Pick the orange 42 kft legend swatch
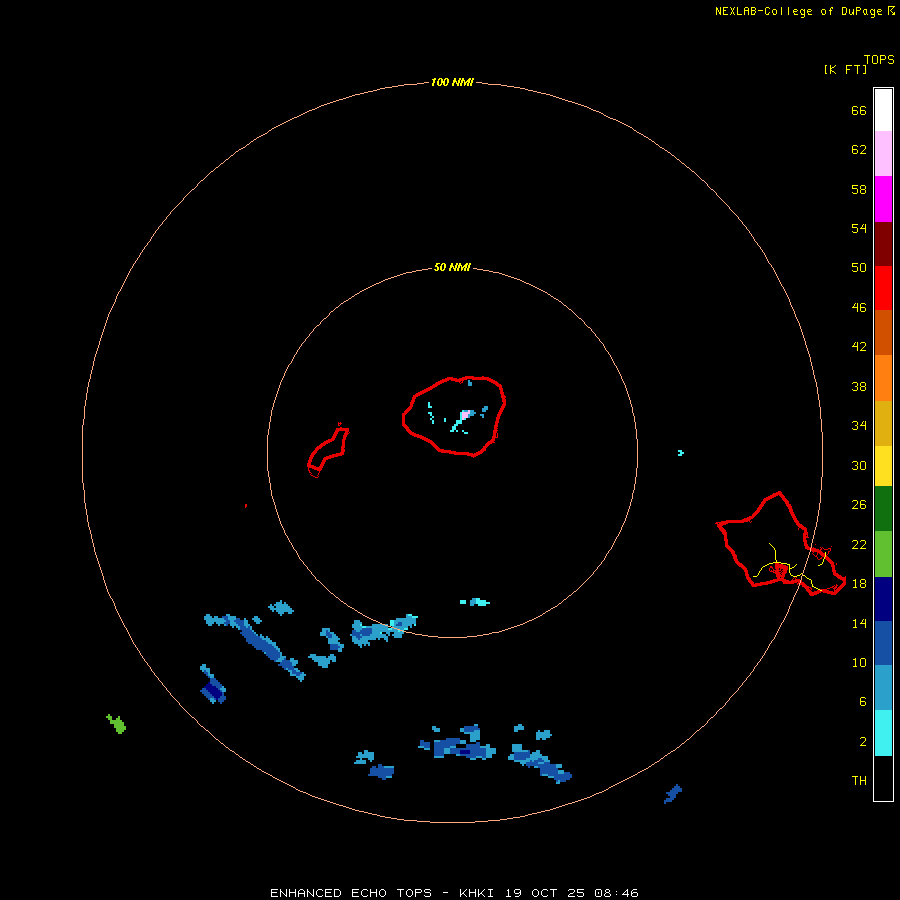The image size is (900, 900). [883, 378]
